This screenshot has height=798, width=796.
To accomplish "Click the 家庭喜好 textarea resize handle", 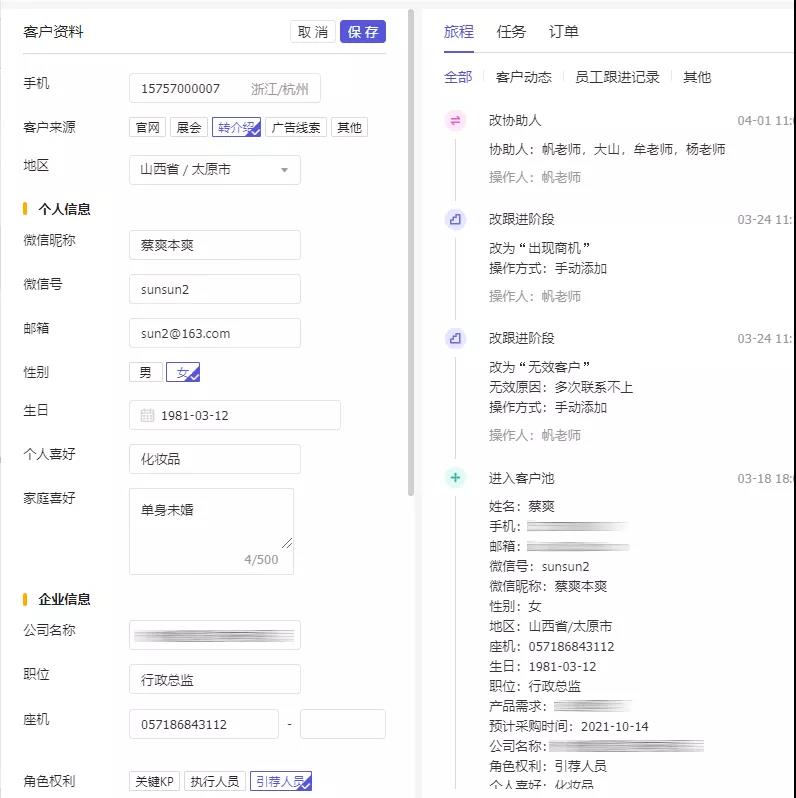I will click(287, 543).
